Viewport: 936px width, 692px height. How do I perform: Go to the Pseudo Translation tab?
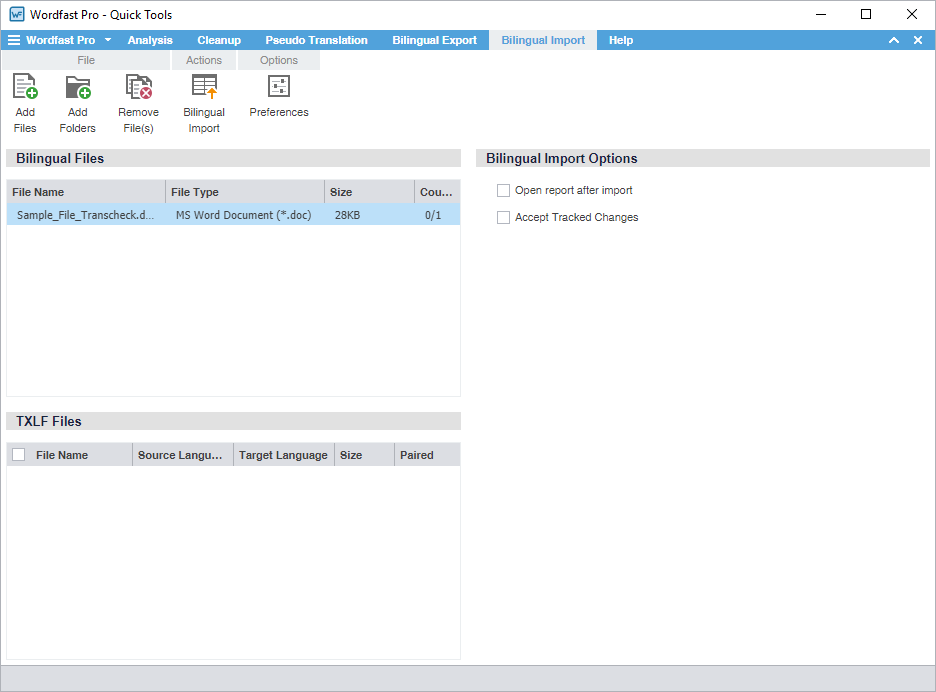pos(316,40)
